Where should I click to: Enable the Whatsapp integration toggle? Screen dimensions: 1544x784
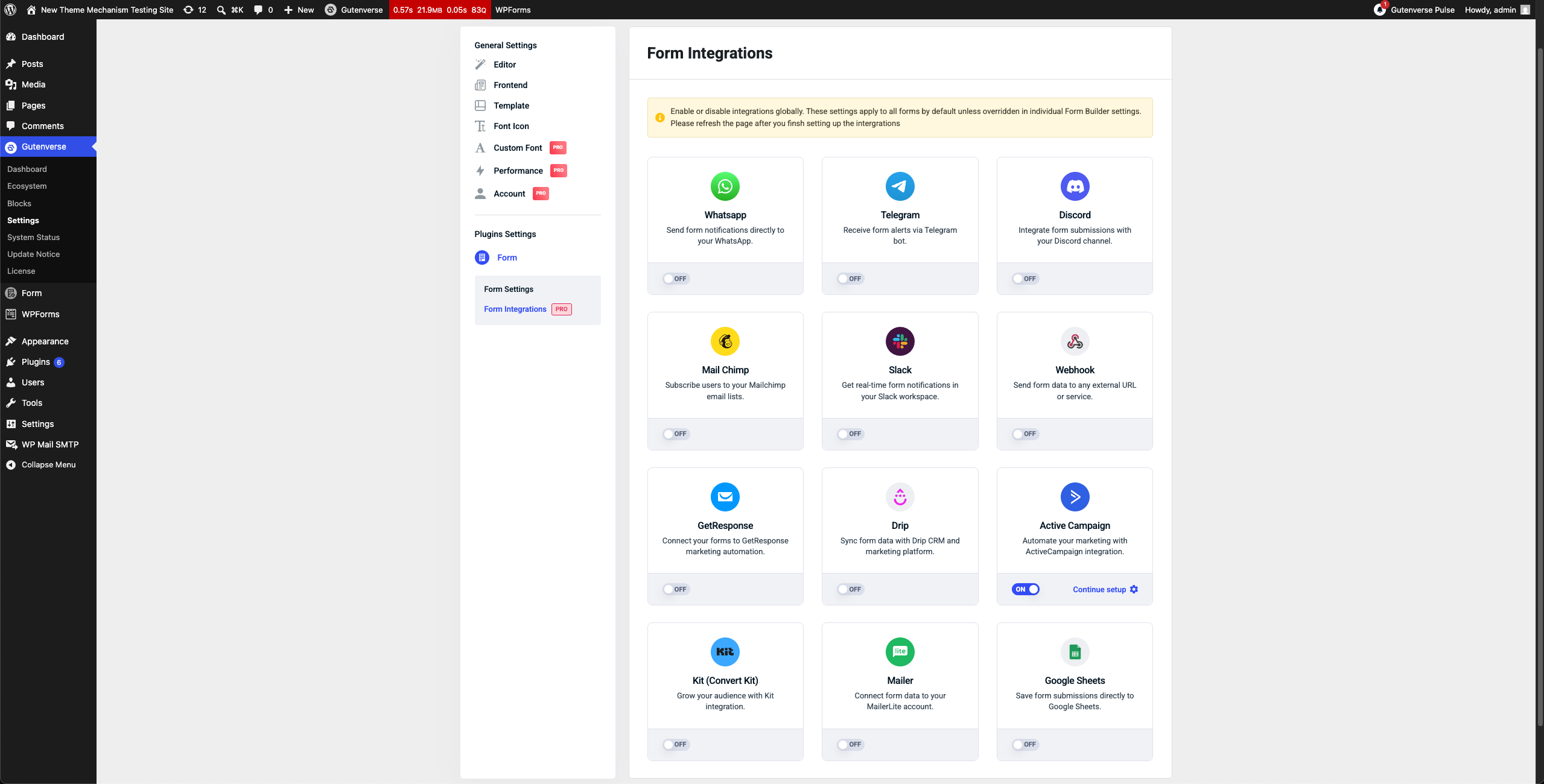[x=676, y=279]
